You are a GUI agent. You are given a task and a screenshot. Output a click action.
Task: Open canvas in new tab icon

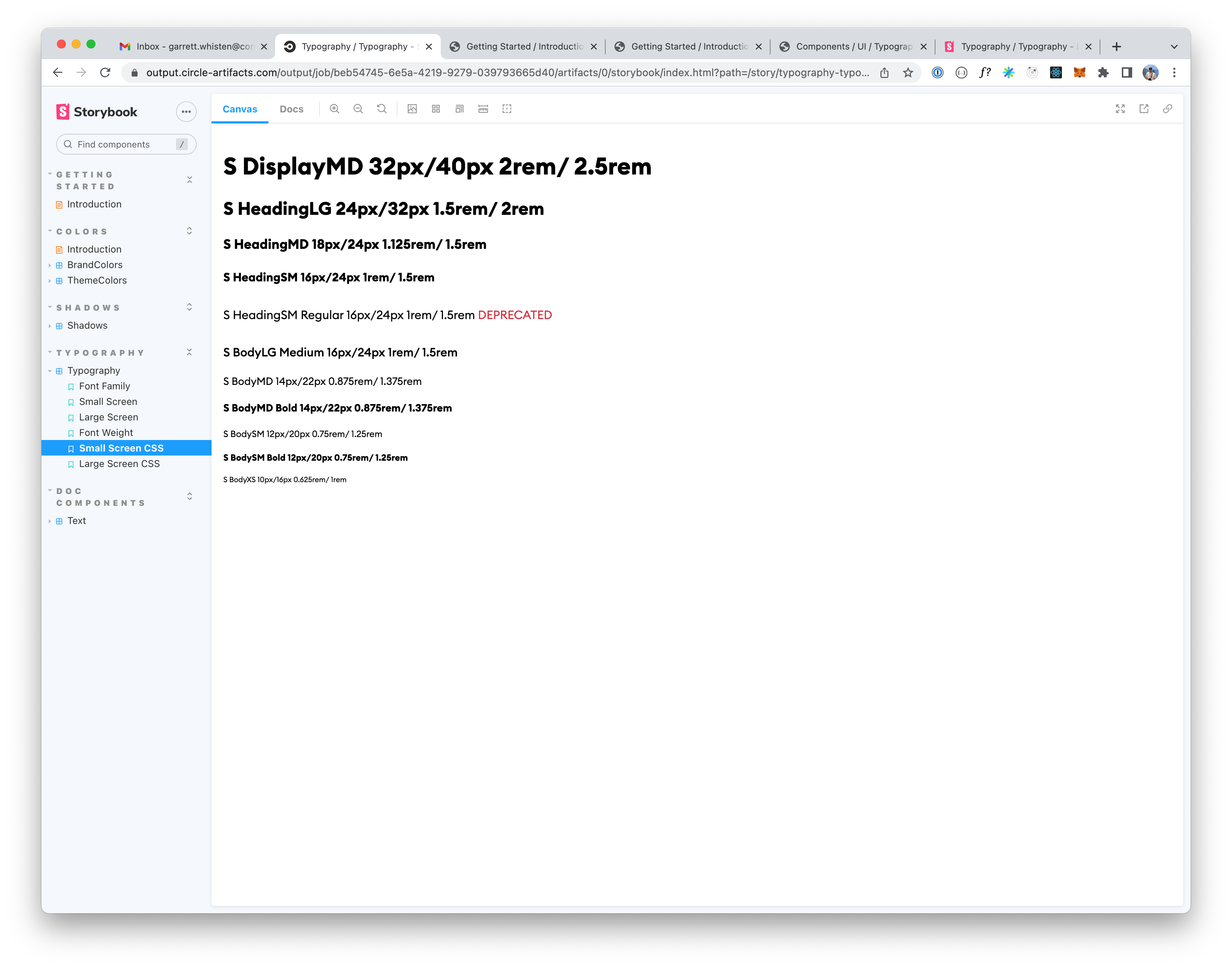[x=1144, y=109]
